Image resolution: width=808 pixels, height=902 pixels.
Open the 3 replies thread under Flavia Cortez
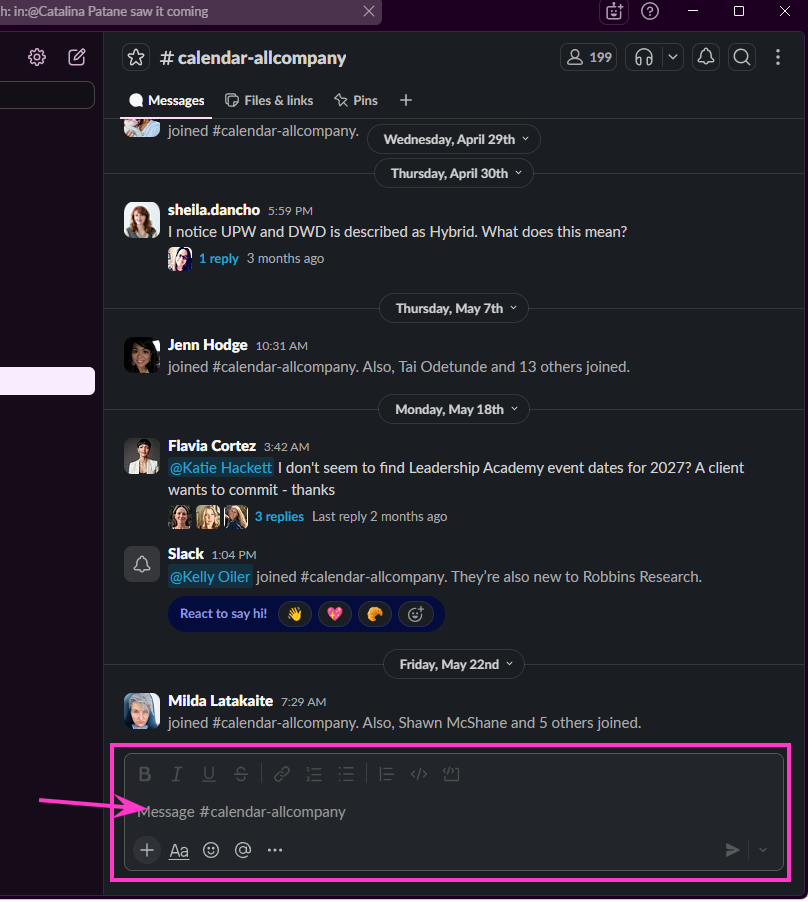[x=279, y=517]
